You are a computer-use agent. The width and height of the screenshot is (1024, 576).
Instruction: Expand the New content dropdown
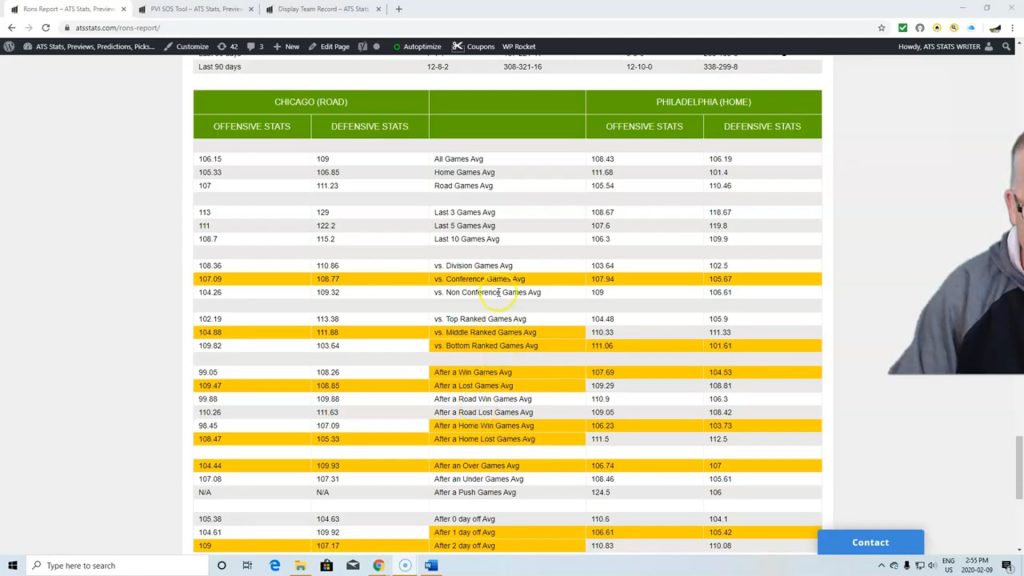click(x=286, y=46)
